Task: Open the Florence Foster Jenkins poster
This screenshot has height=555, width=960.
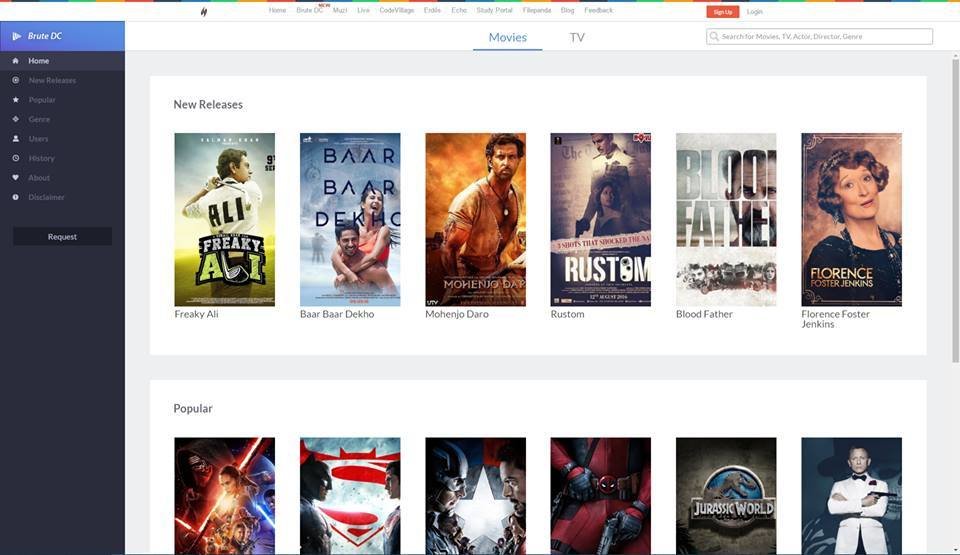Action: pos(852,220)
